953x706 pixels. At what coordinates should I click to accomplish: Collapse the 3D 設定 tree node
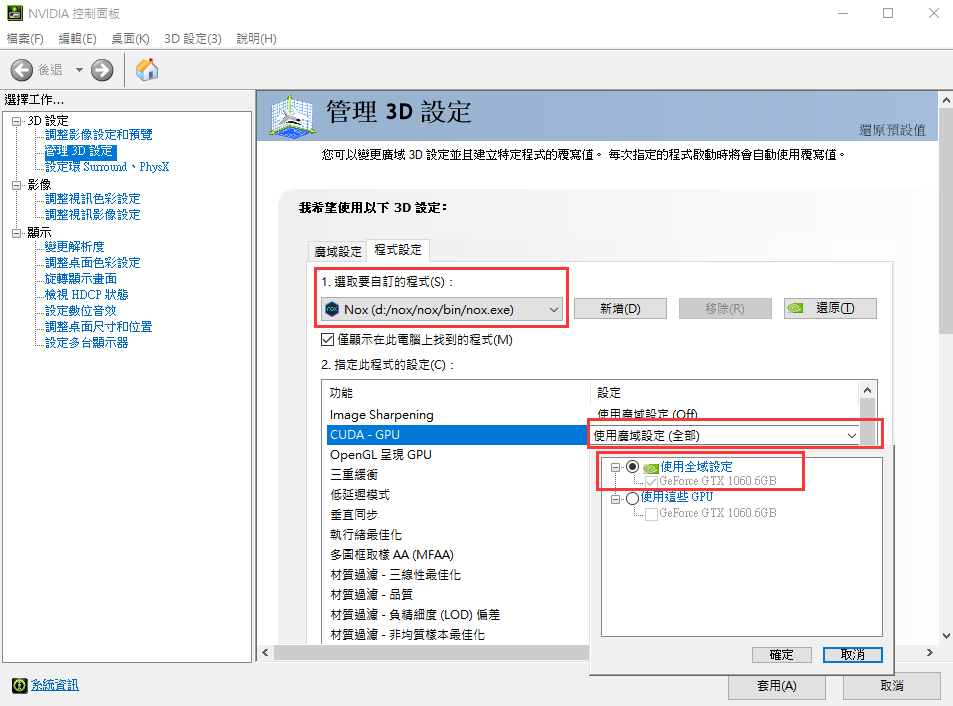[16, 121]
